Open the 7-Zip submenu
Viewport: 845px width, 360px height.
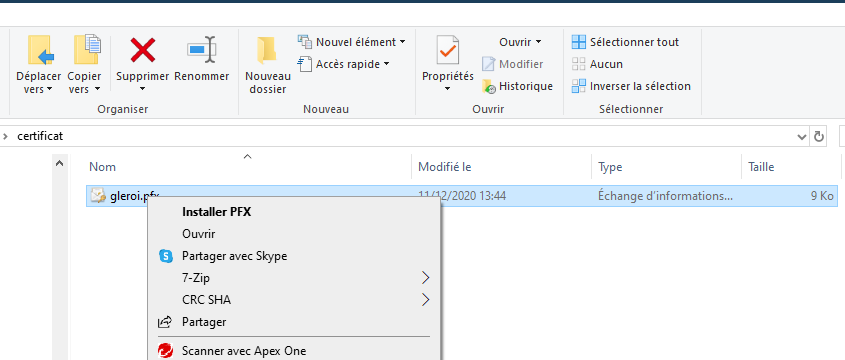tap(294, 278)
